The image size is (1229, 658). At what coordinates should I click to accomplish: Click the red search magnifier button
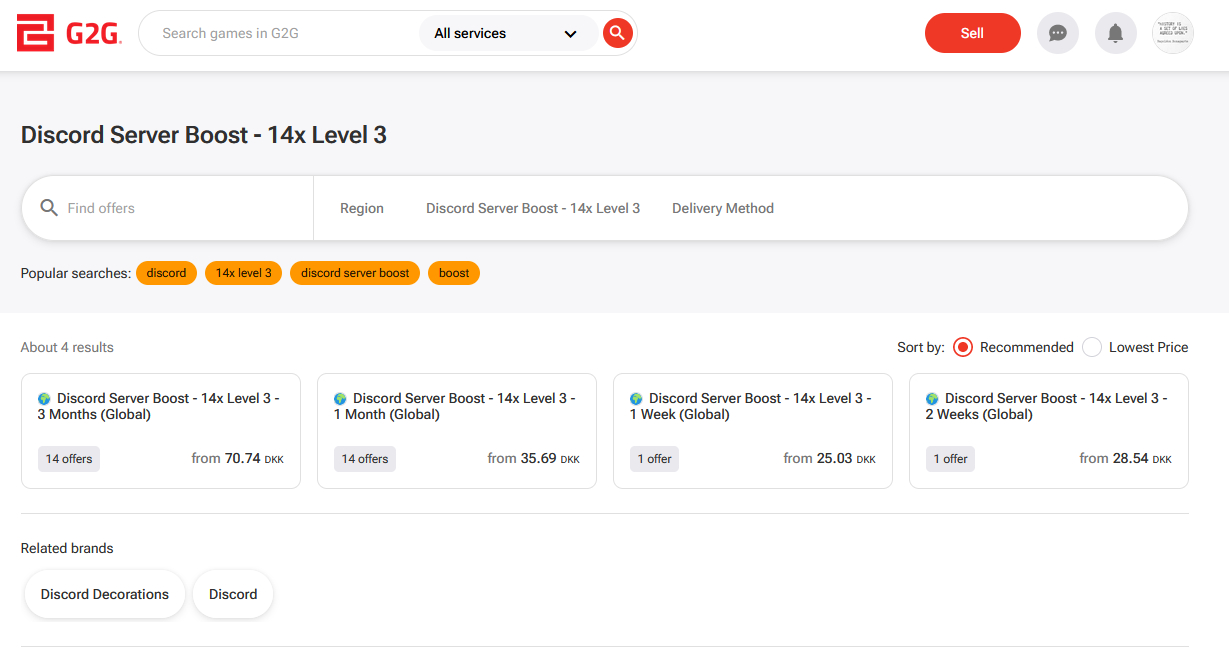(x=617, y=33)
